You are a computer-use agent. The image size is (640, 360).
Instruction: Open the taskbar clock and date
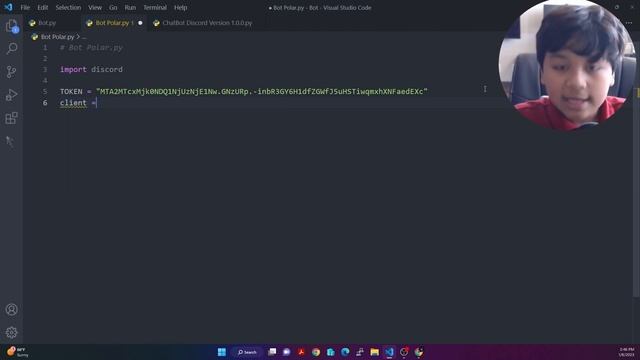[627, 352]
